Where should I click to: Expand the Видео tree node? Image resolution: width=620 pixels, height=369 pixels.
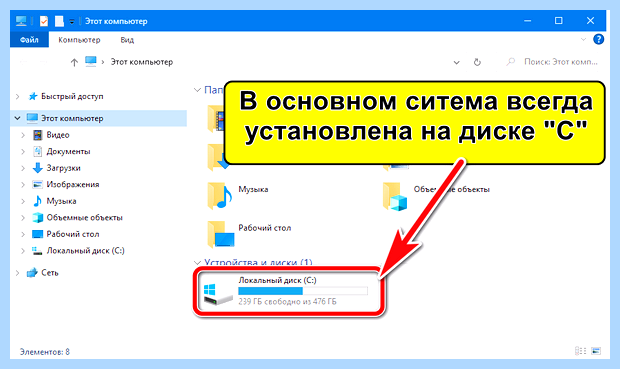coord(23,135)
